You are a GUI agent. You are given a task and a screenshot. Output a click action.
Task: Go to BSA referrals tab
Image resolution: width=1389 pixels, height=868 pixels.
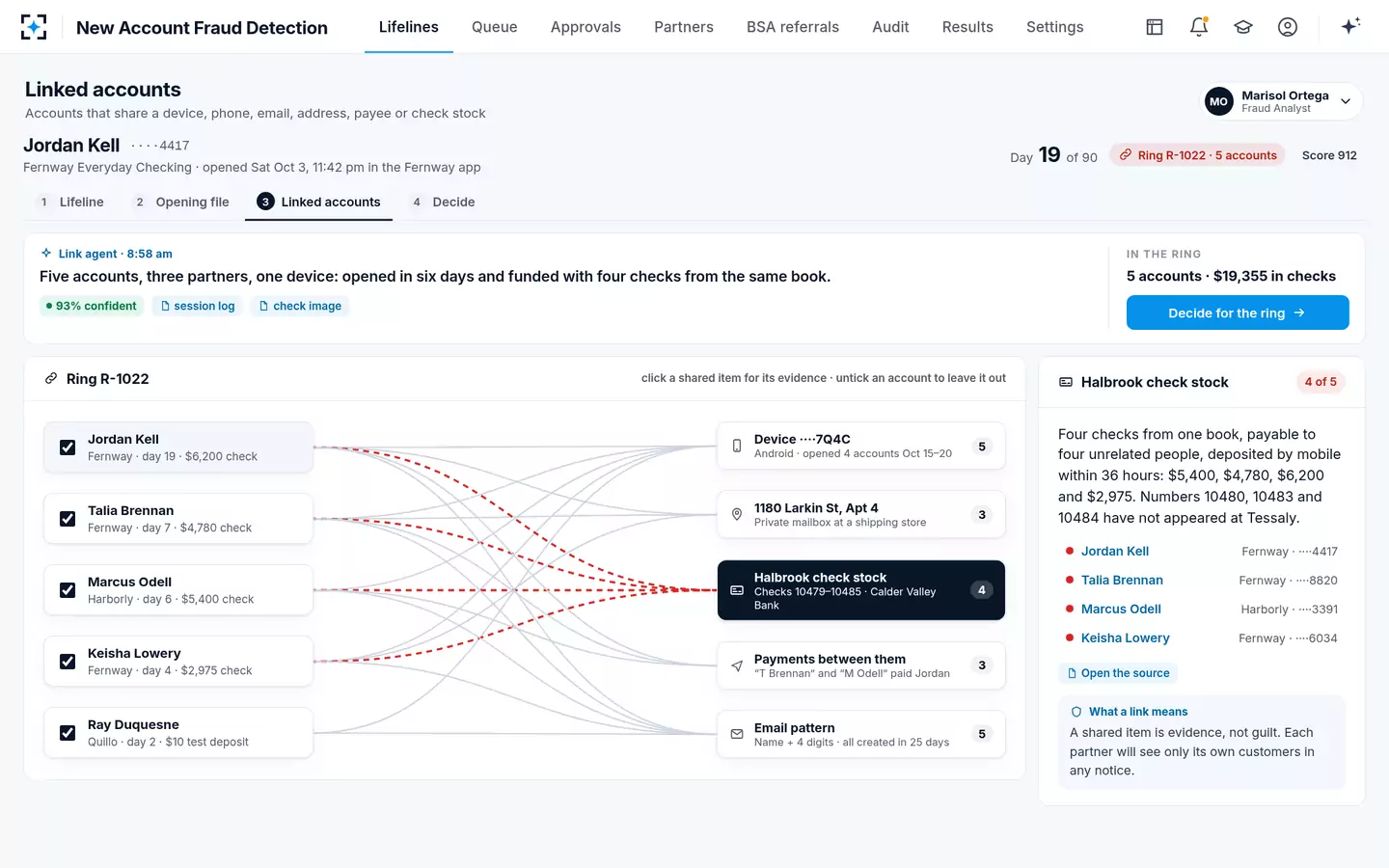point(793,27)
